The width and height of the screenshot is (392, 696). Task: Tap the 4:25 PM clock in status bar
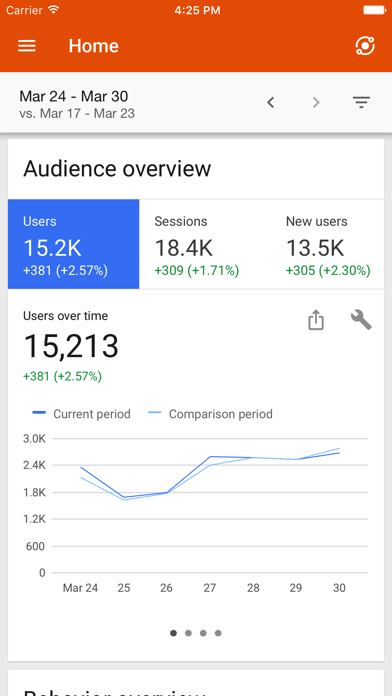click(x=197, y=10)
